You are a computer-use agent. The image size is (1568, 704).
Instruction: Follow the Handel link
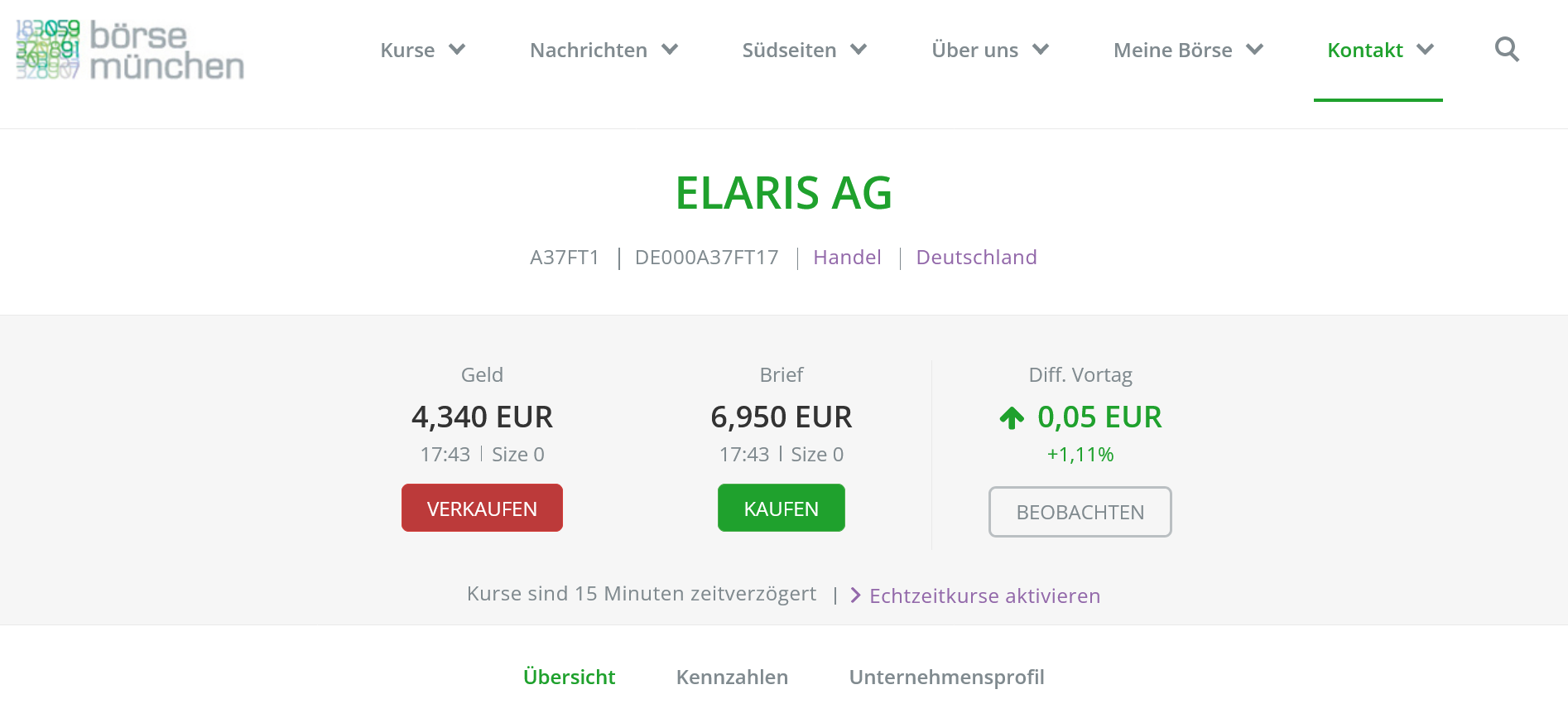847,258
